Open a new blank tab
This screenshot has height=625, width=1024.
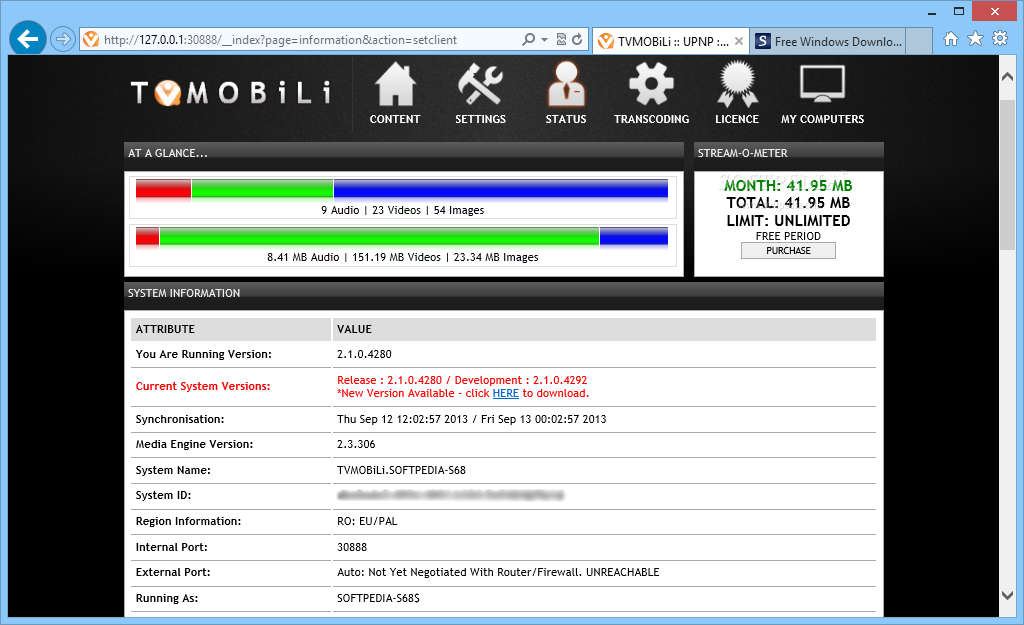pyautogui.click(x=919, y=41)
